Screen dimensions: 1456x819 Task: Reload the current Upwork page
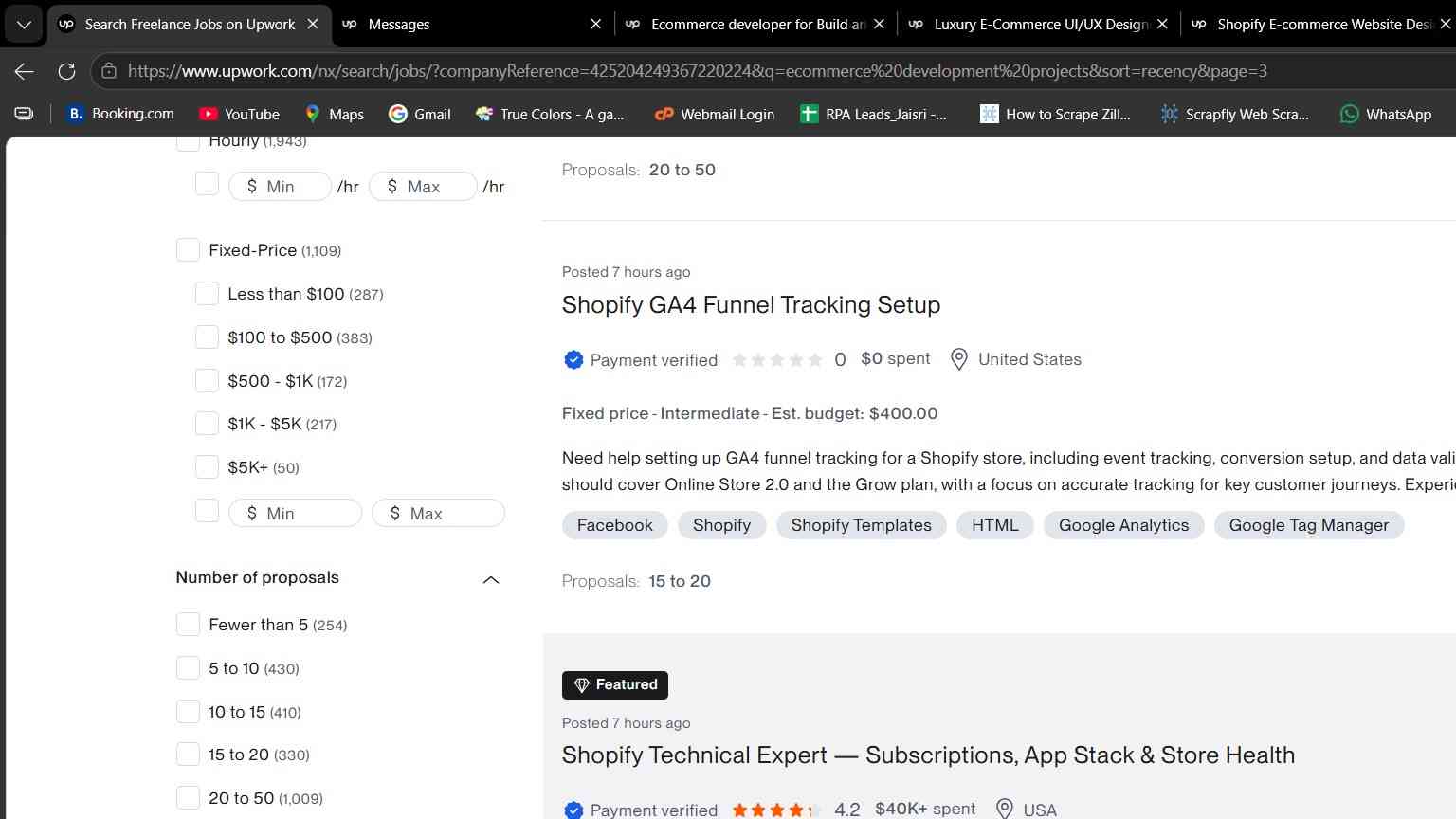(x=66, y=71)
